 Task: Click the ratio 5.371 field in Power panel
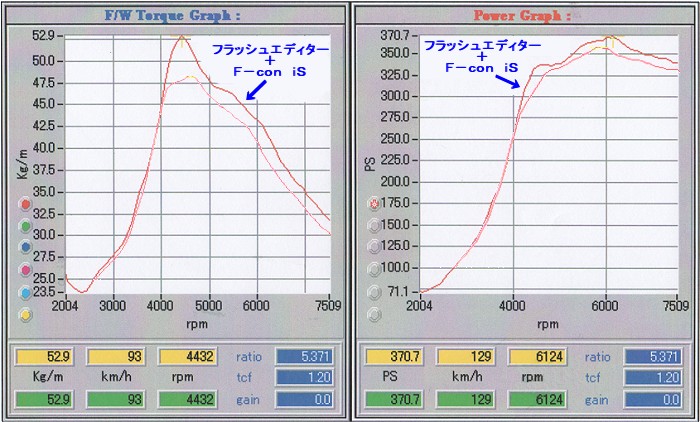coord(654,357)
